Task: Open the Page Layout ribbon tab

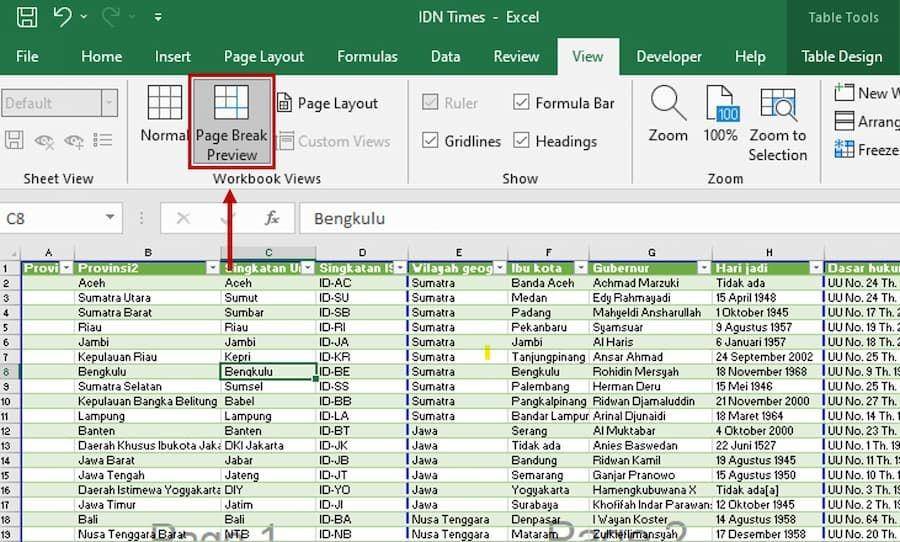Action: [x=263, y=56]
